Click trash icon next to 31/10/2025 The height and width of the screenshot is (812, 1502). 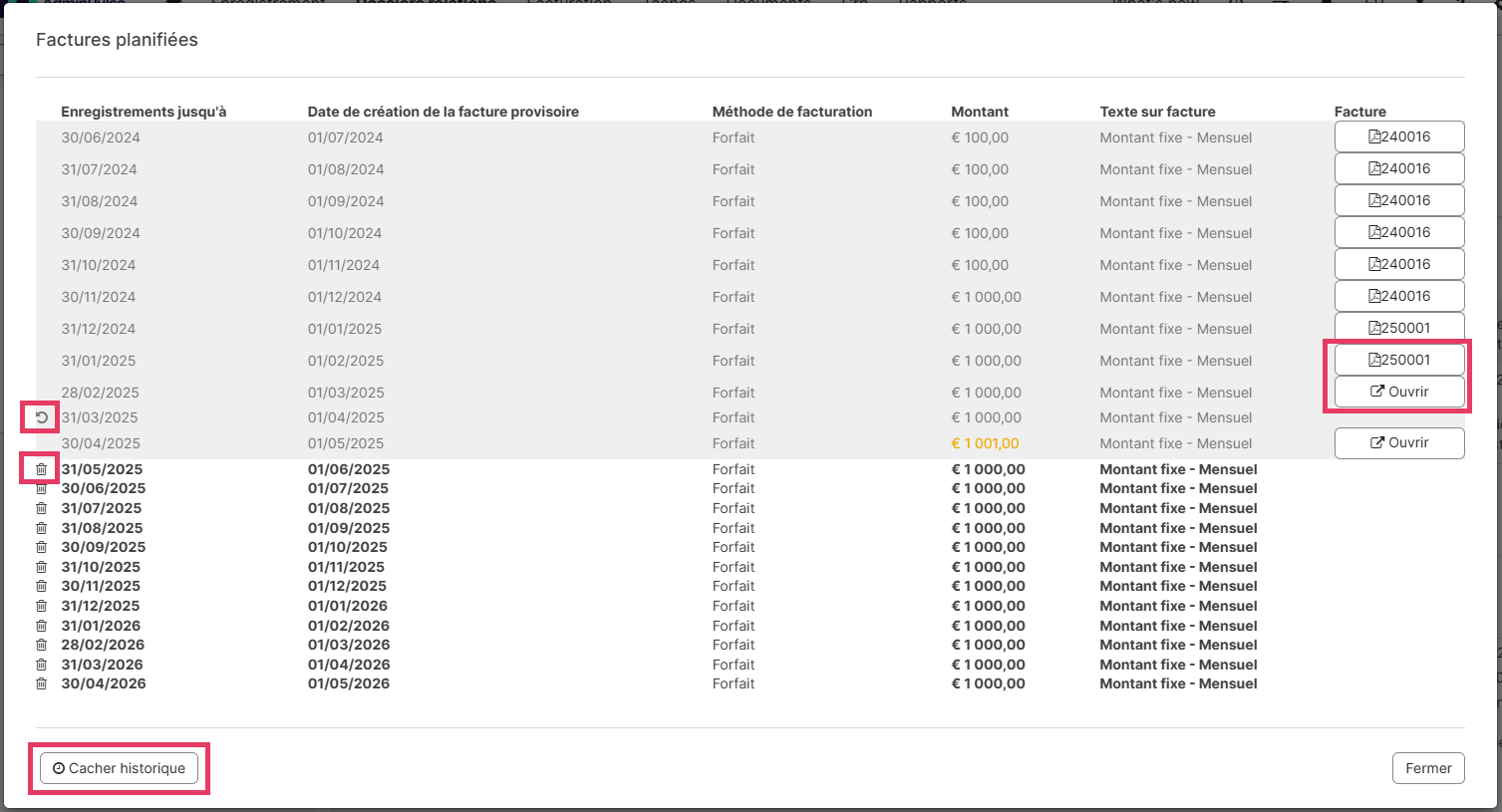point(42,567)
